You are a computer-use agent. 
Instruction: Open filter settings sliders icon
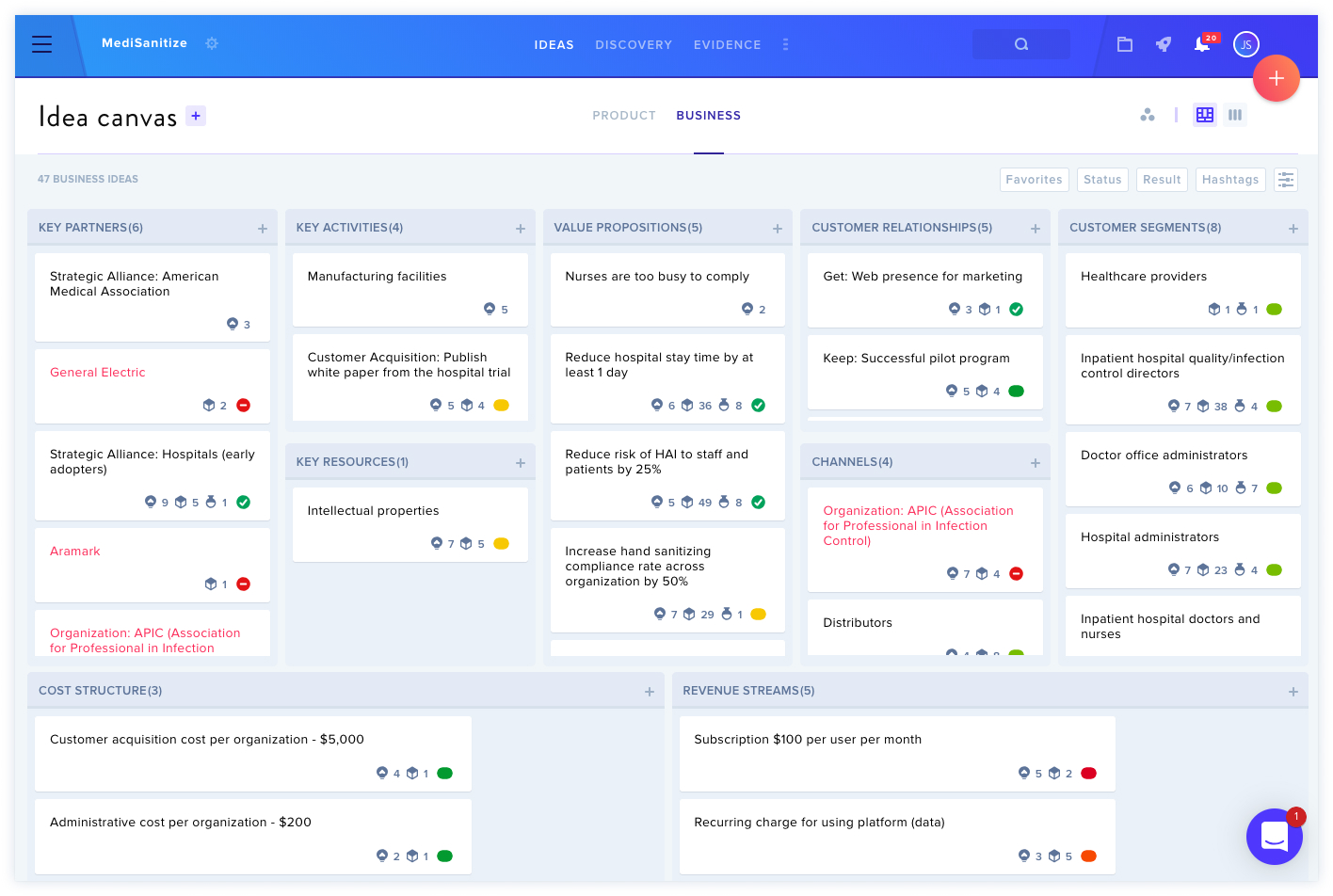(1286, 179)
